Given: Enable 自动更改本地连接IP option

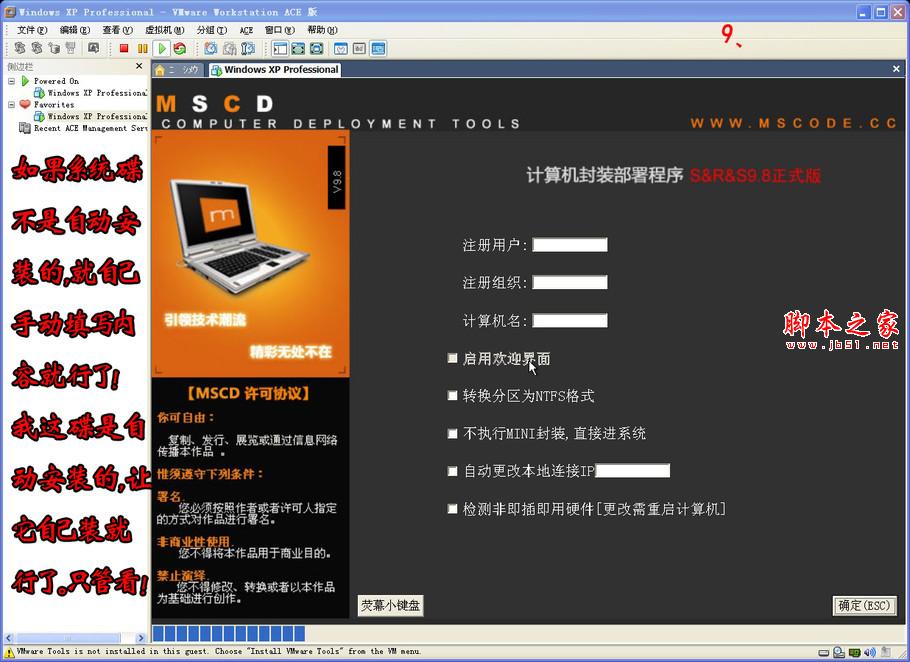Looking at the screenshot, I should (452, 470).
